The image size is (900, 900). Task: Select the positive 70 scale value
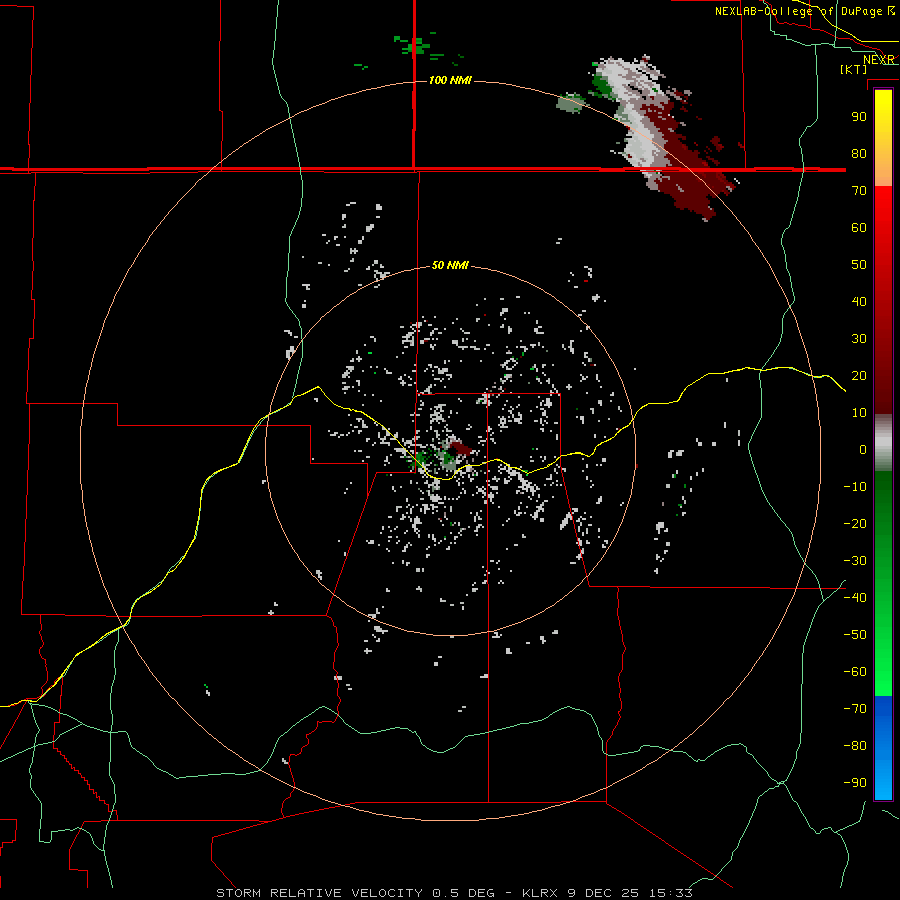click(859, 191)
